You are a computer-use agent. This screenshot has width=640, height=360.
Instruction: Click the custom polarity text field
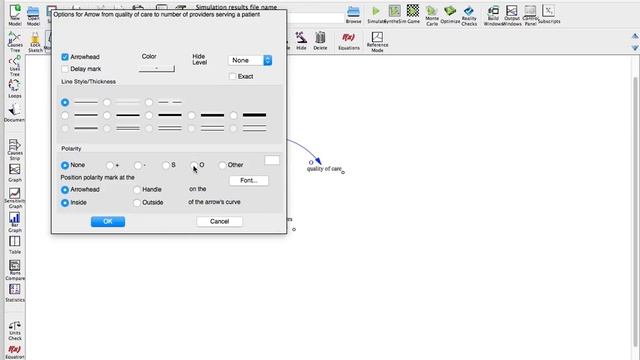click(x=272, y=160)
